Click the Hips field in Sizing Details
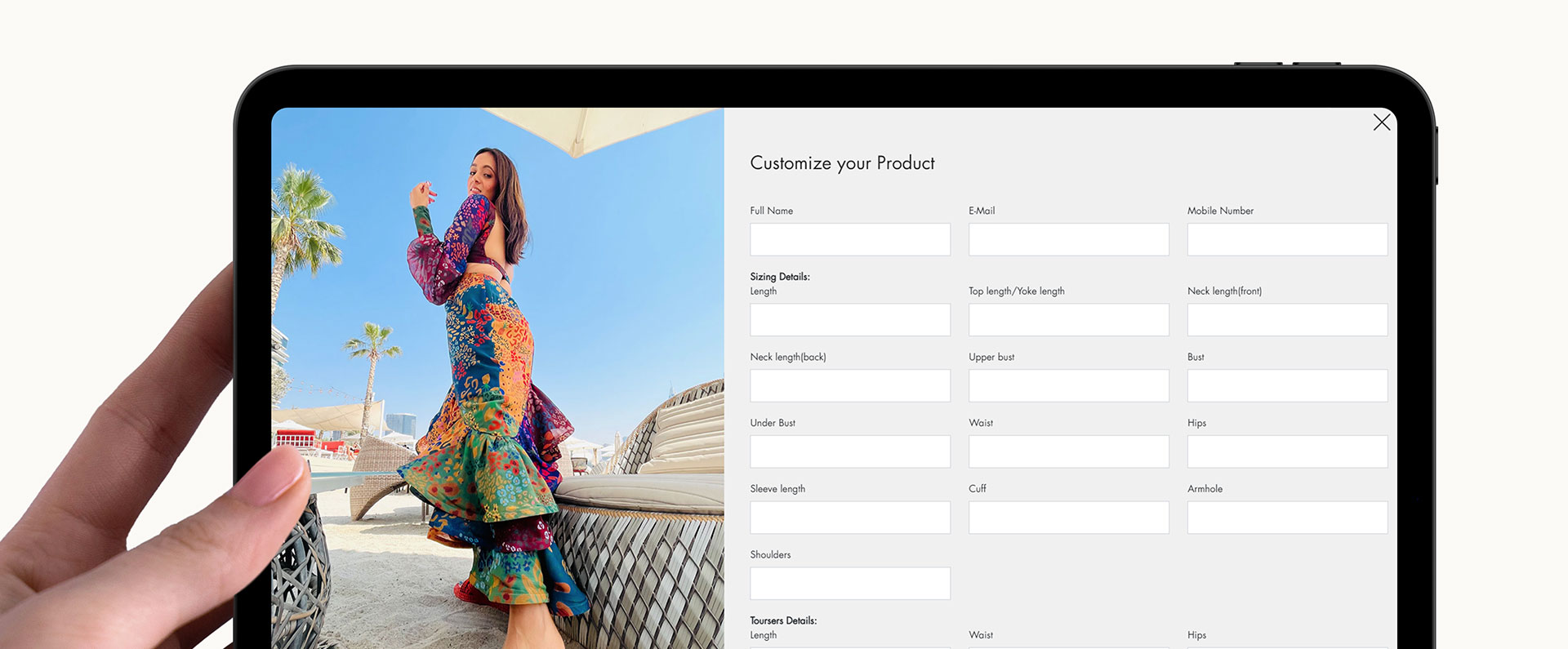This screenshot has height=649, width=1568. 1287,451
